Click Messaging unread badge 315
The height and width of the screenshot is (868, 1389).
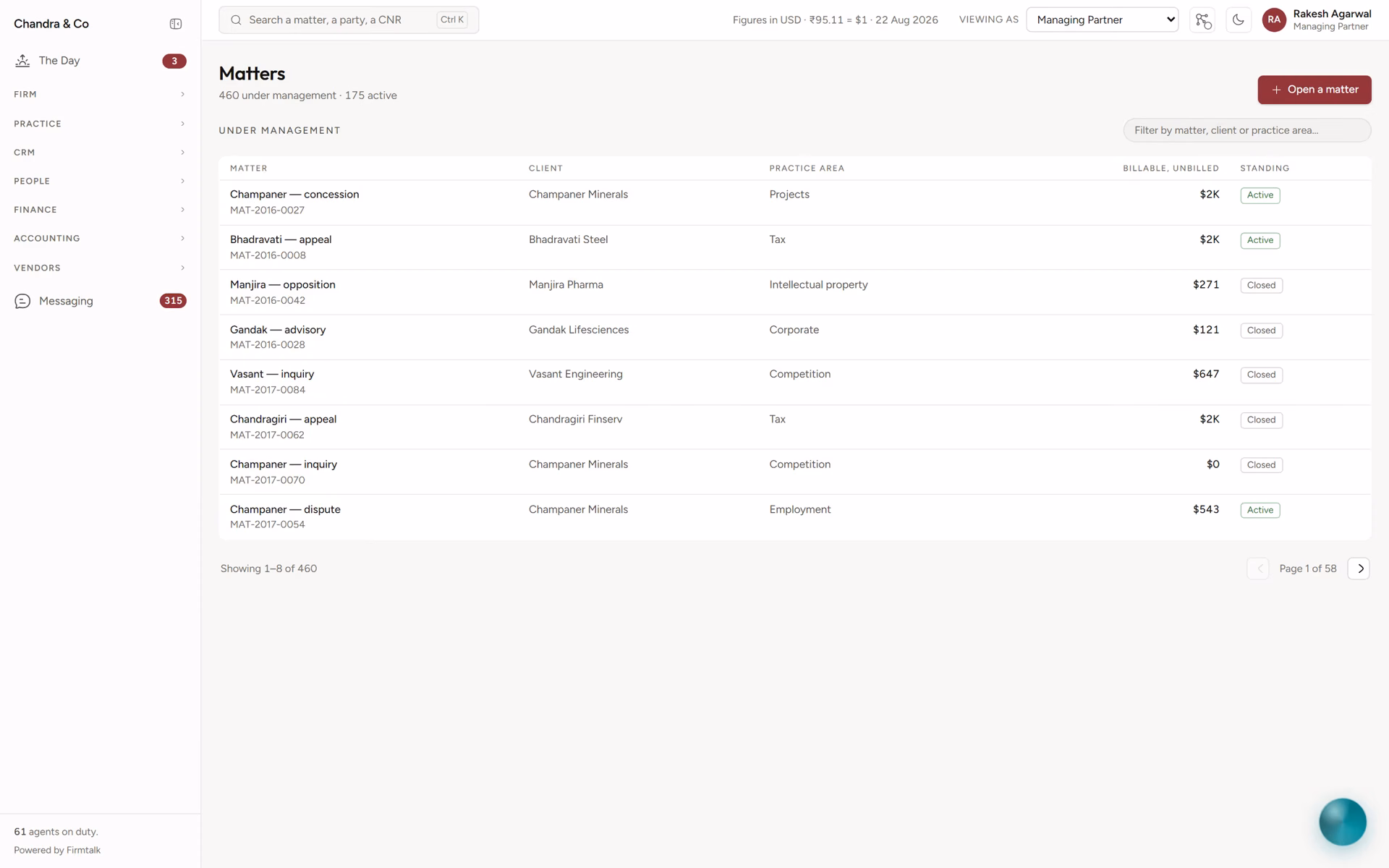click(x=173, y=301)
